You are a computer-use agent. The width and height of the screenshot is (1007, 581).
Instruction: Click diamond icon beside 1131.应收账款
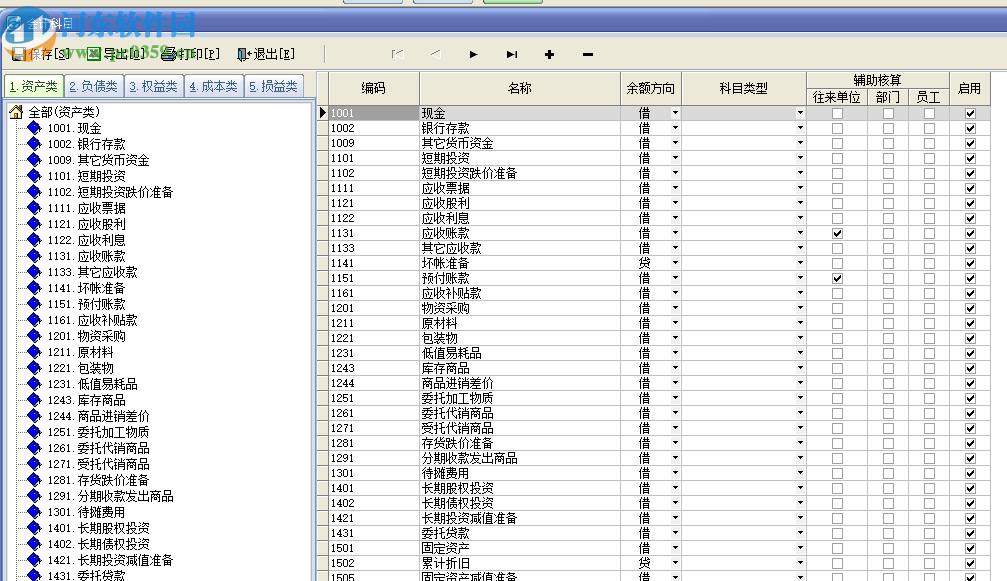35,256
